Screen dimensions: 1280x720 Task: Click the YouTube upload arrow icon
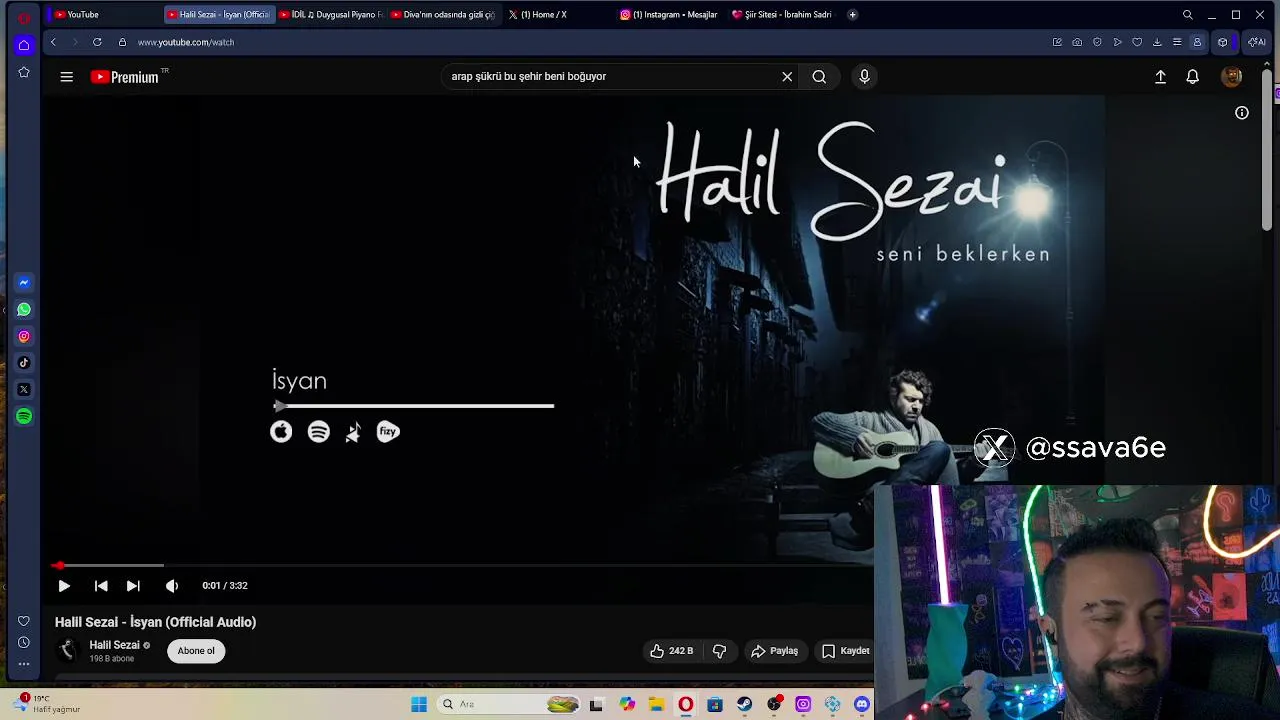pos(1161,77)
